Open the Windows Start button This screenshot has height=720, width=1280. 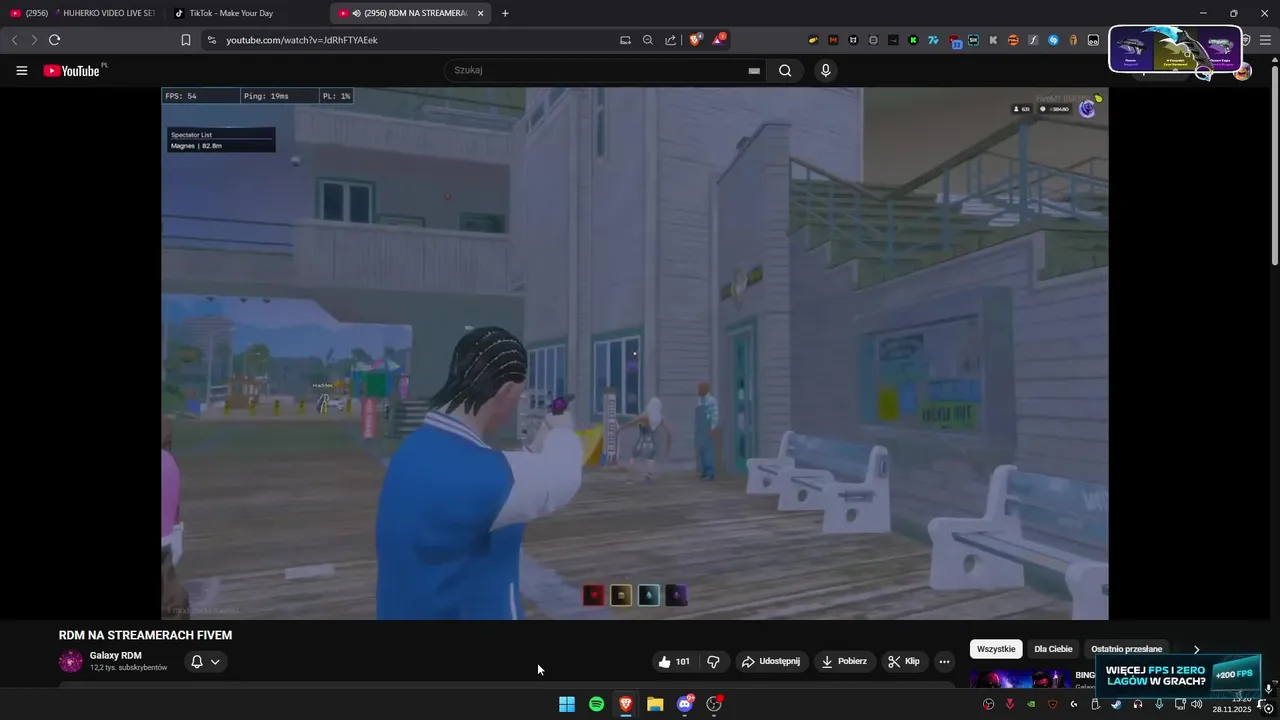tap(567, 704)
